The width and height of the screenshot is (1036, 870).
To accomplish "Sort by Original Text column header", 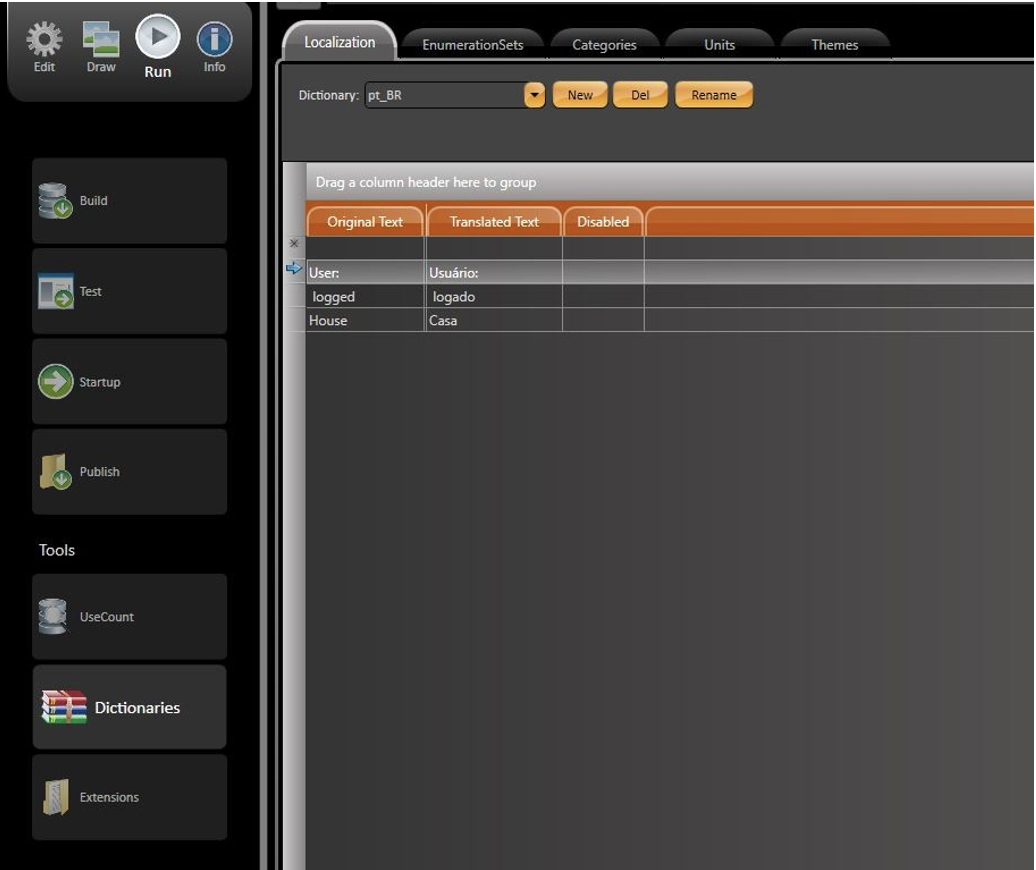I will (x=365, y=222).
